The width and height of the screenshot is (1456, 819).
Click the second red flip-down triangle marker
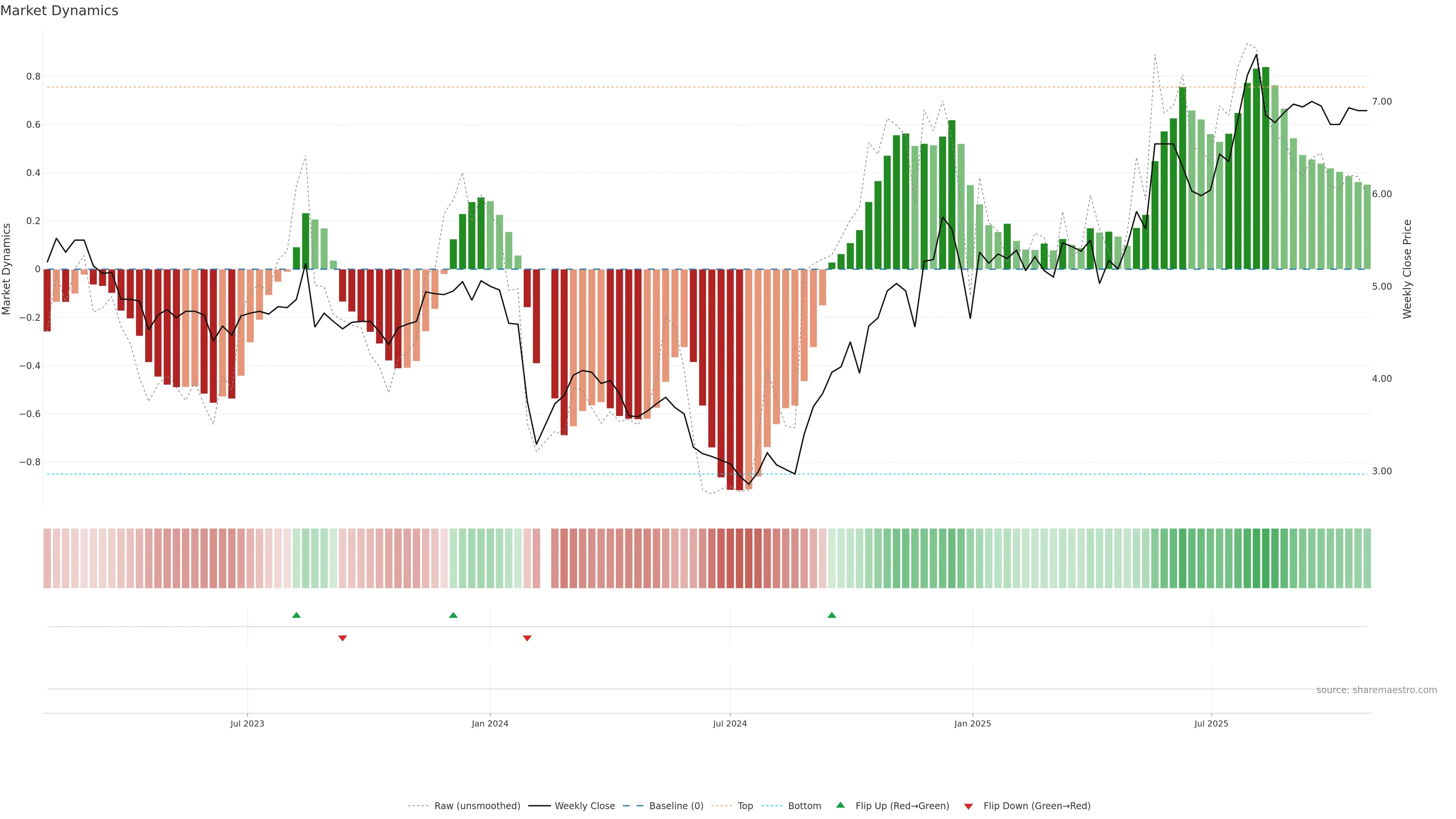[527, 638]
